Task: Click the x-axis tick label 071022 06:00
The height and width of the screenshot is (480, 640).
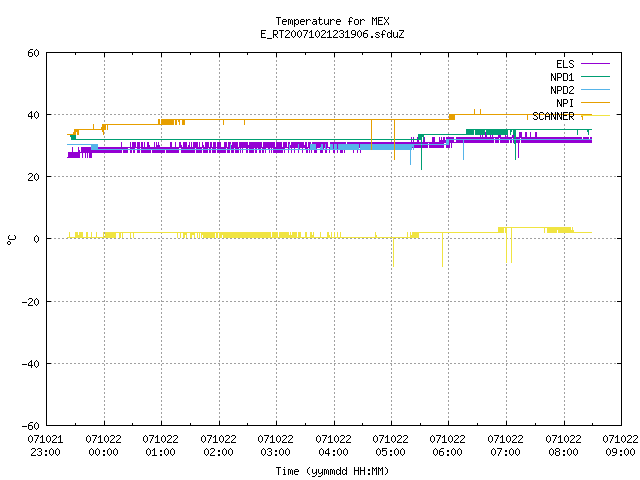Action: click(x=448, y=446)
